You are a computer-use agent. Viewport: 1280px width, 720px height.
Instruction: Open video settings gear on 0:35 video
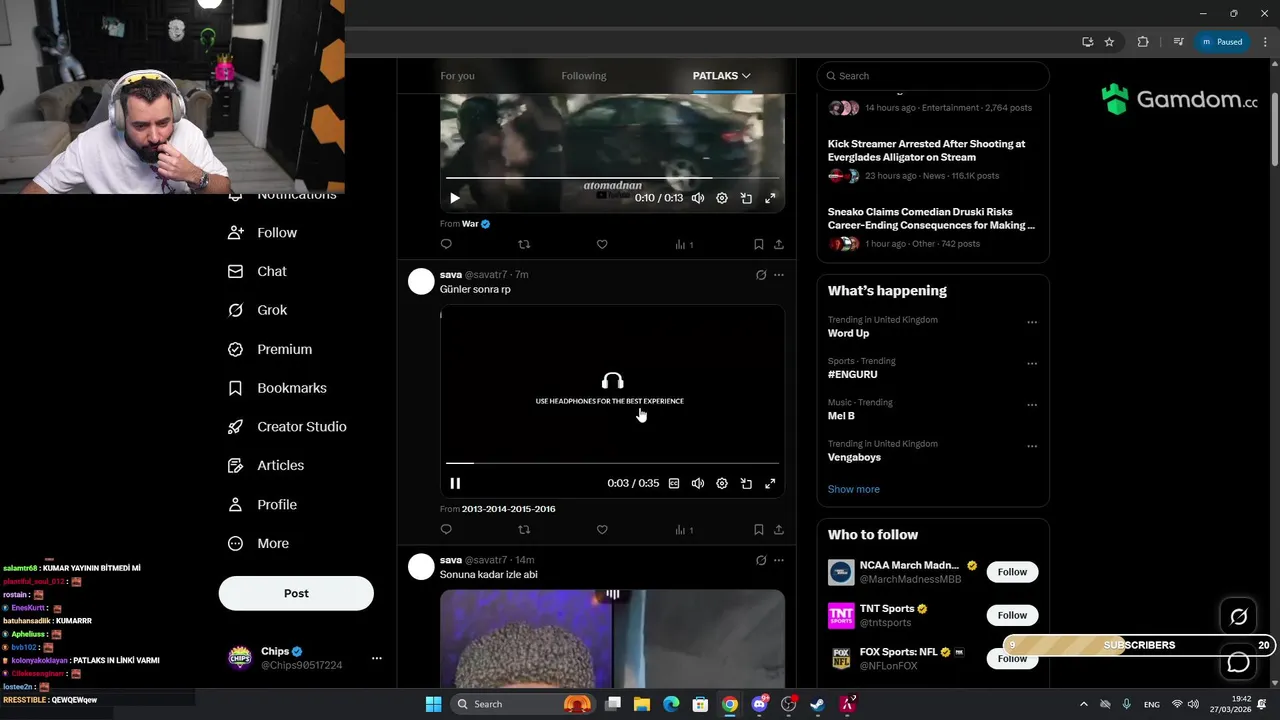pos(722,484)
